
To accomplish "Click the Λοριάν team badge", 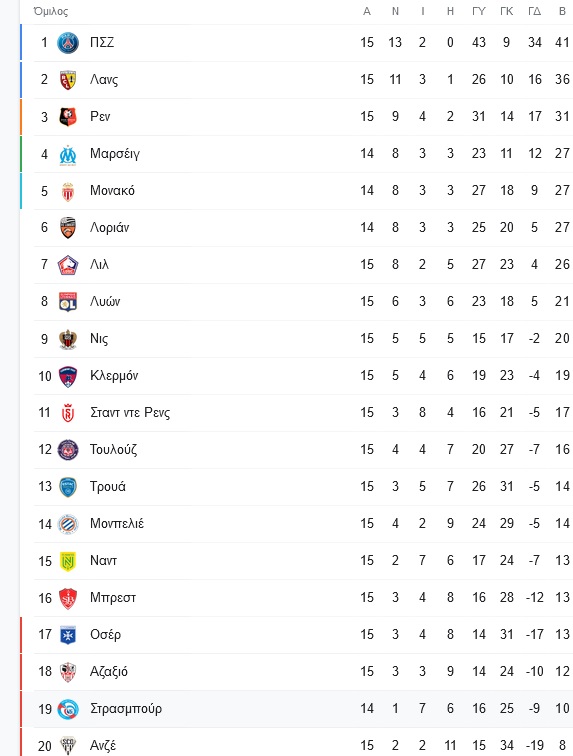I will 68,228.
